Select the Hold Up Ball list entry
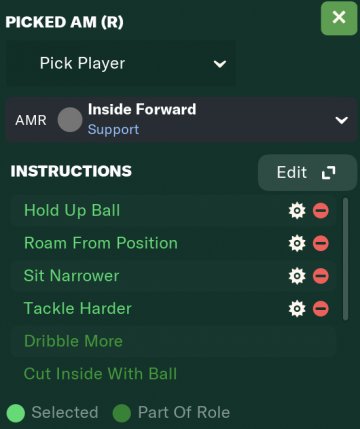This screenshot has height=429, width=360. click(x=174, y=211)
